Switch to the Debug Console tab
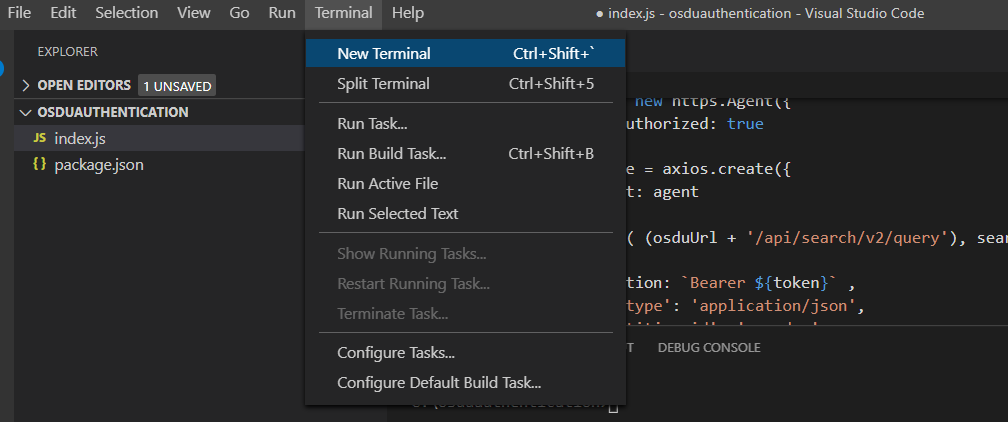Image resolution: width=1008 pixels, height=422 pixels. click(x=708, y=348)
